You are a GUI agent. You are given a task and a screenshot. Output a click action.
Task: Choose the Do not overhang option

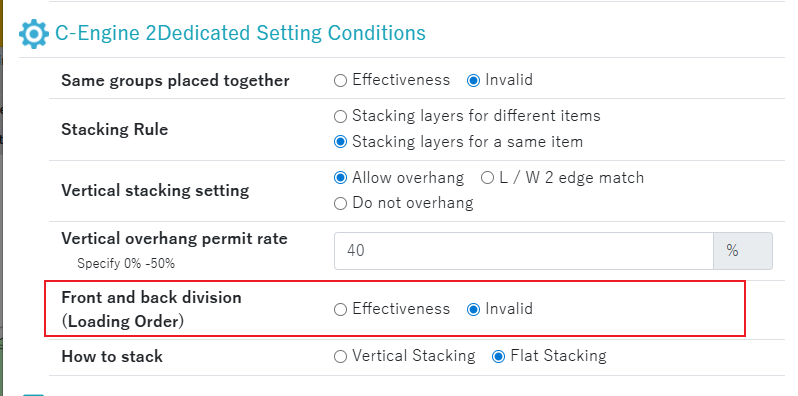(x=340, y=204)
